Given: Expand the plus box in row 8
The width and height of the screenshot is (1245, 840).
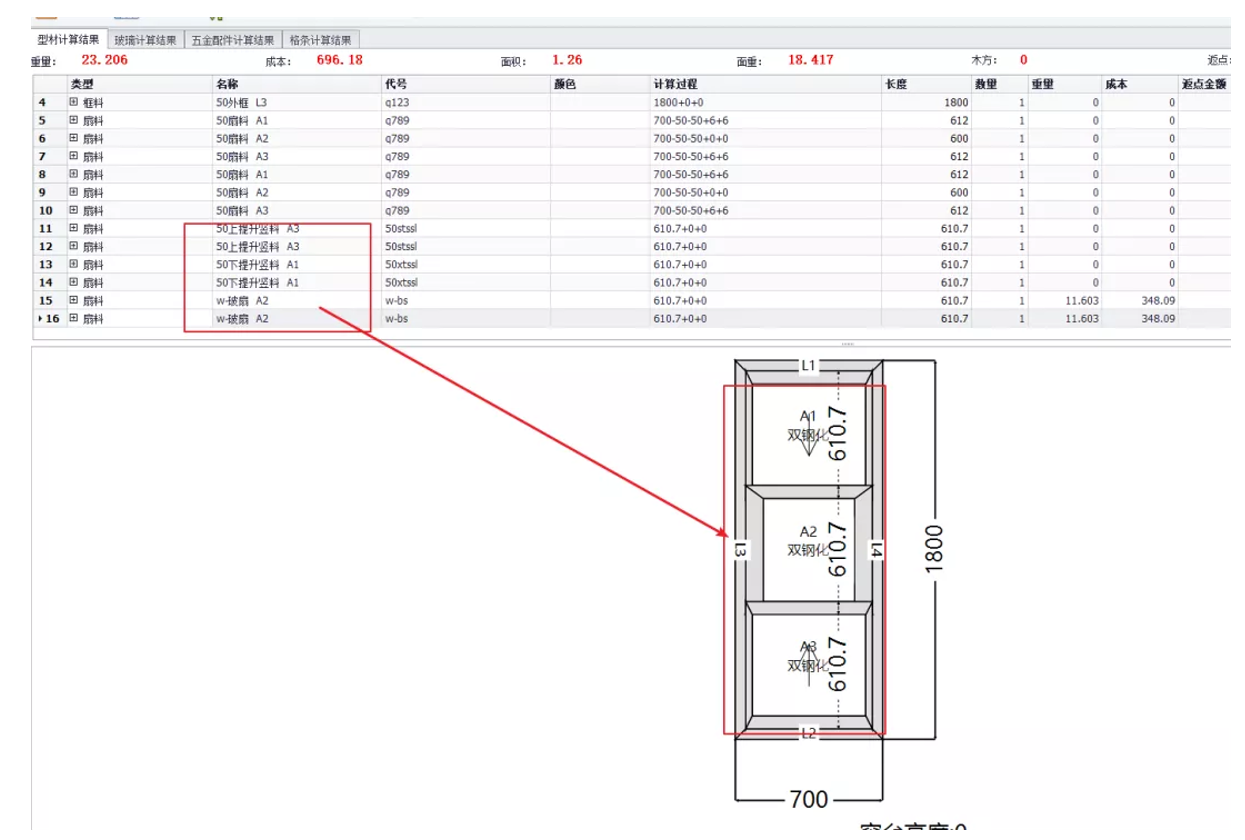Looking at the screenshot, I should pos(73,174).
